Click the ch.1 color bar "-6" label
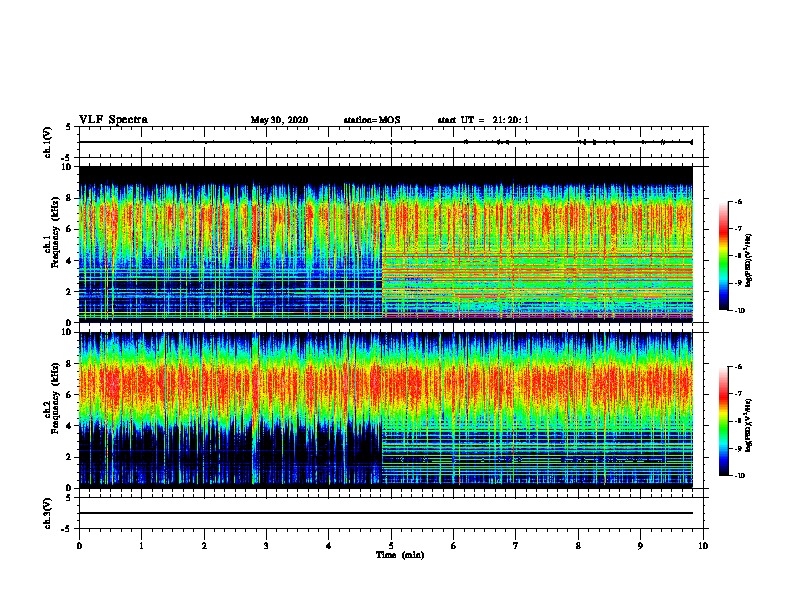792x612 pixels. coord(738,201)
